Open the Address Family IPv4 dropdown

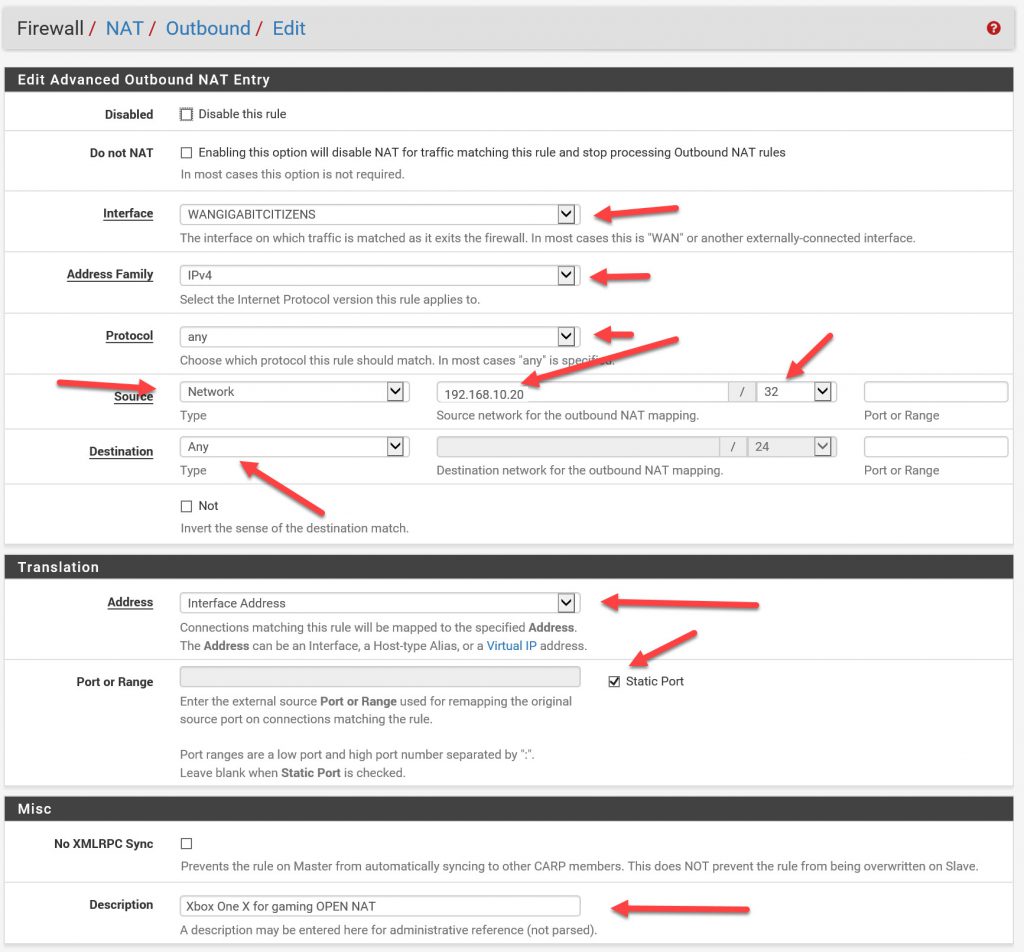tap(379, 276)
